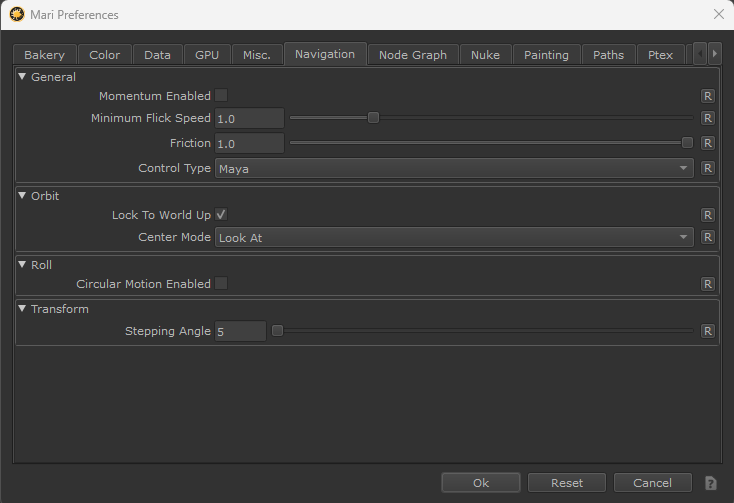Click the Mari logo in the title bar
Viewport: 734px width, 503px height.
coord(17,15)
